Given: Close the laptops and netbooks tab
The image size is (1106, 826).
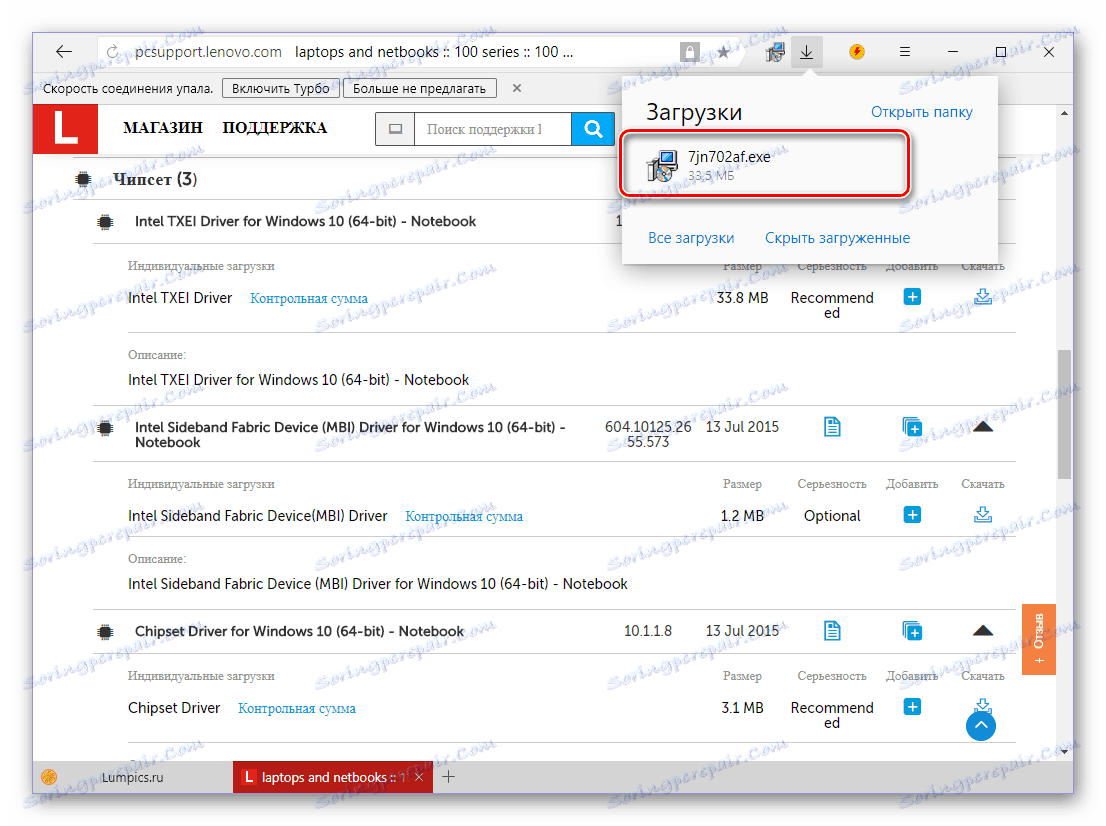Looking at the screenshot, I should tap(419, 777).
